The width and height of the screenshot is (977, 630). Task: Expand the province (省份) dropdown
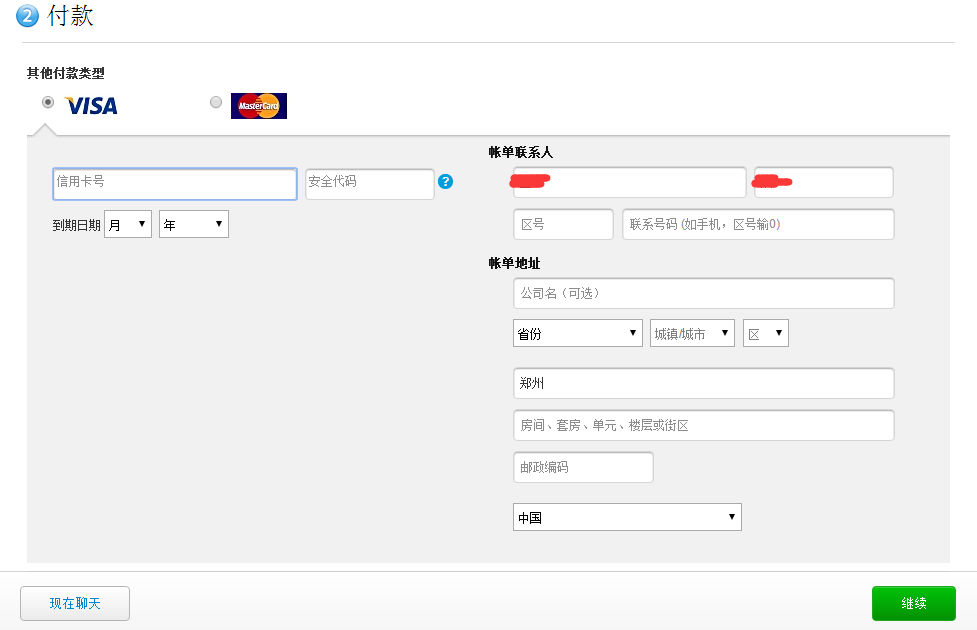click(x=577, y=334)
